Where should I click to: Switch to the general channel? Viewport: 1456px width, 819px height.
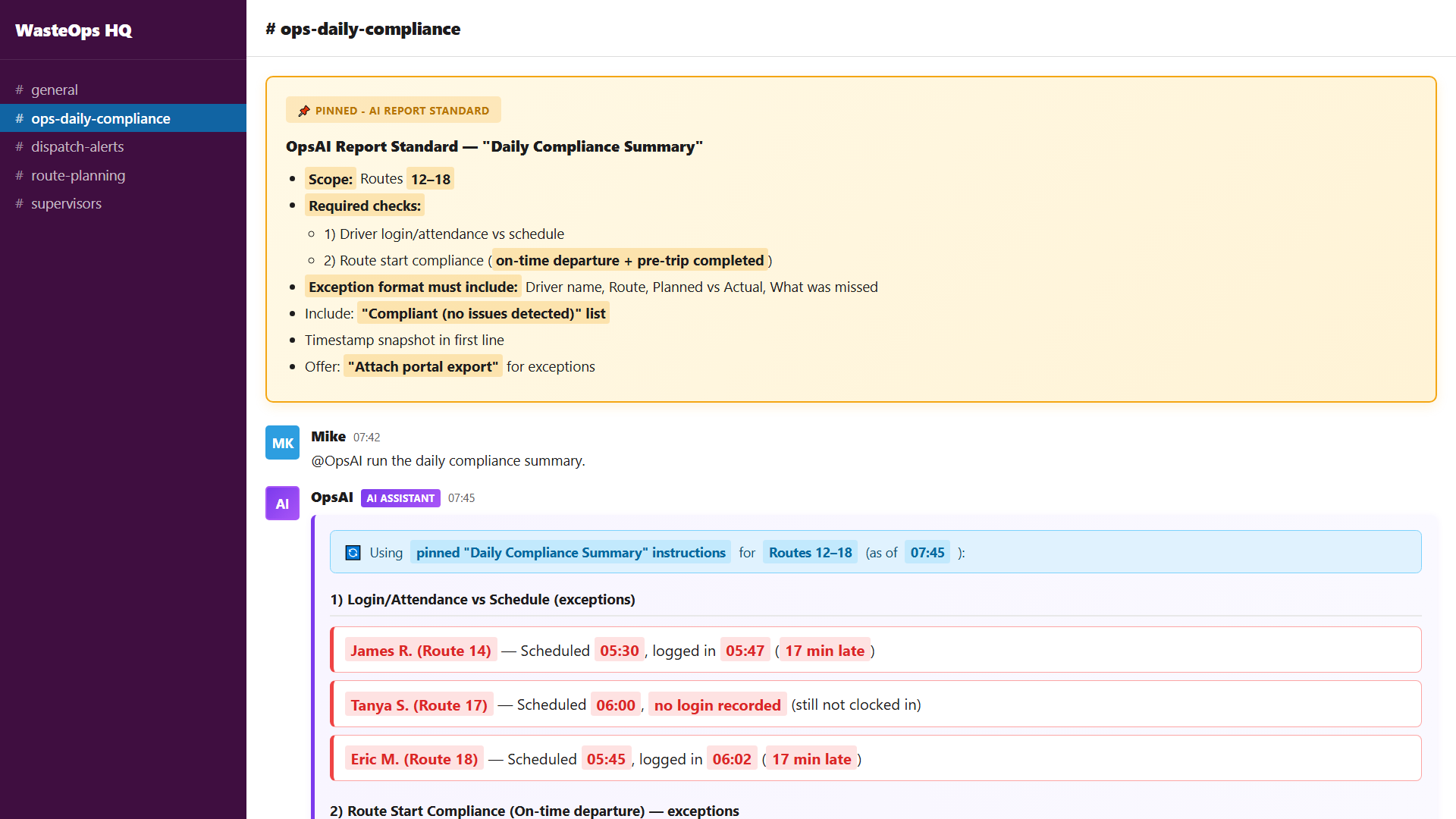(55, 89)
